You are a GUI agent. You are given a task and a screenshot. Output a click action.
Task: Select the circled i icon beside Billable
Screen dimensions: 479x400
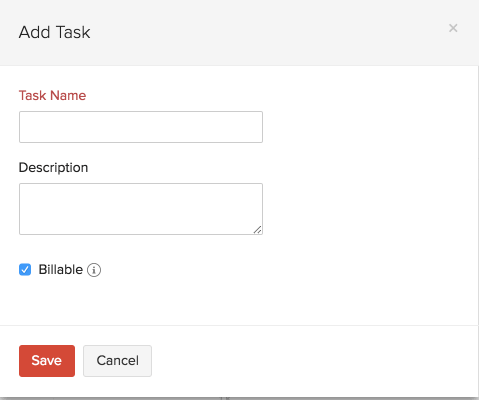click(94, 270)
